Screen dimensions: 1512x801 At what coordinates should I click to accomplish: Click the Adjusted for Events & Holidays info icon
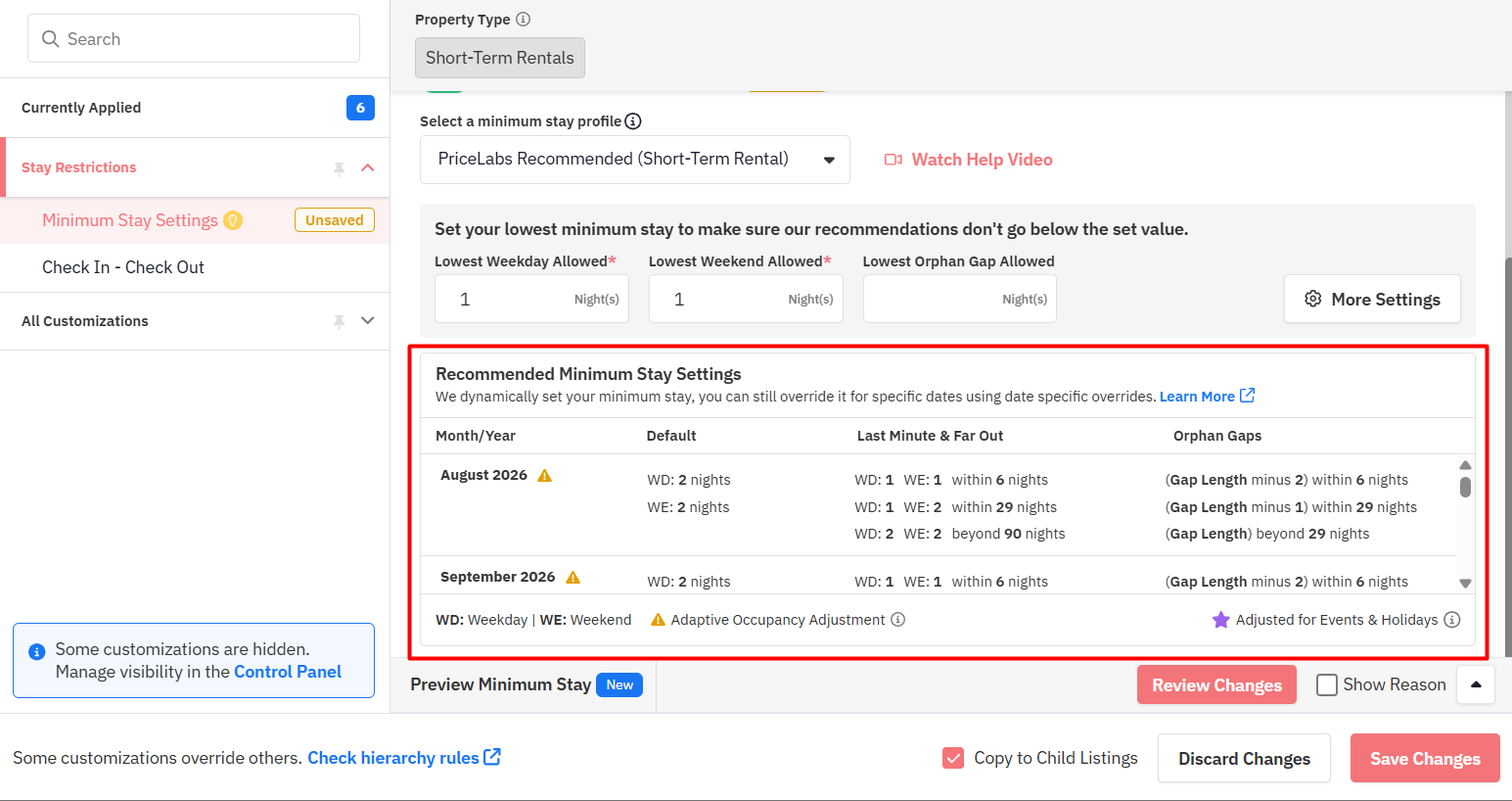[x=1452, y=620]
